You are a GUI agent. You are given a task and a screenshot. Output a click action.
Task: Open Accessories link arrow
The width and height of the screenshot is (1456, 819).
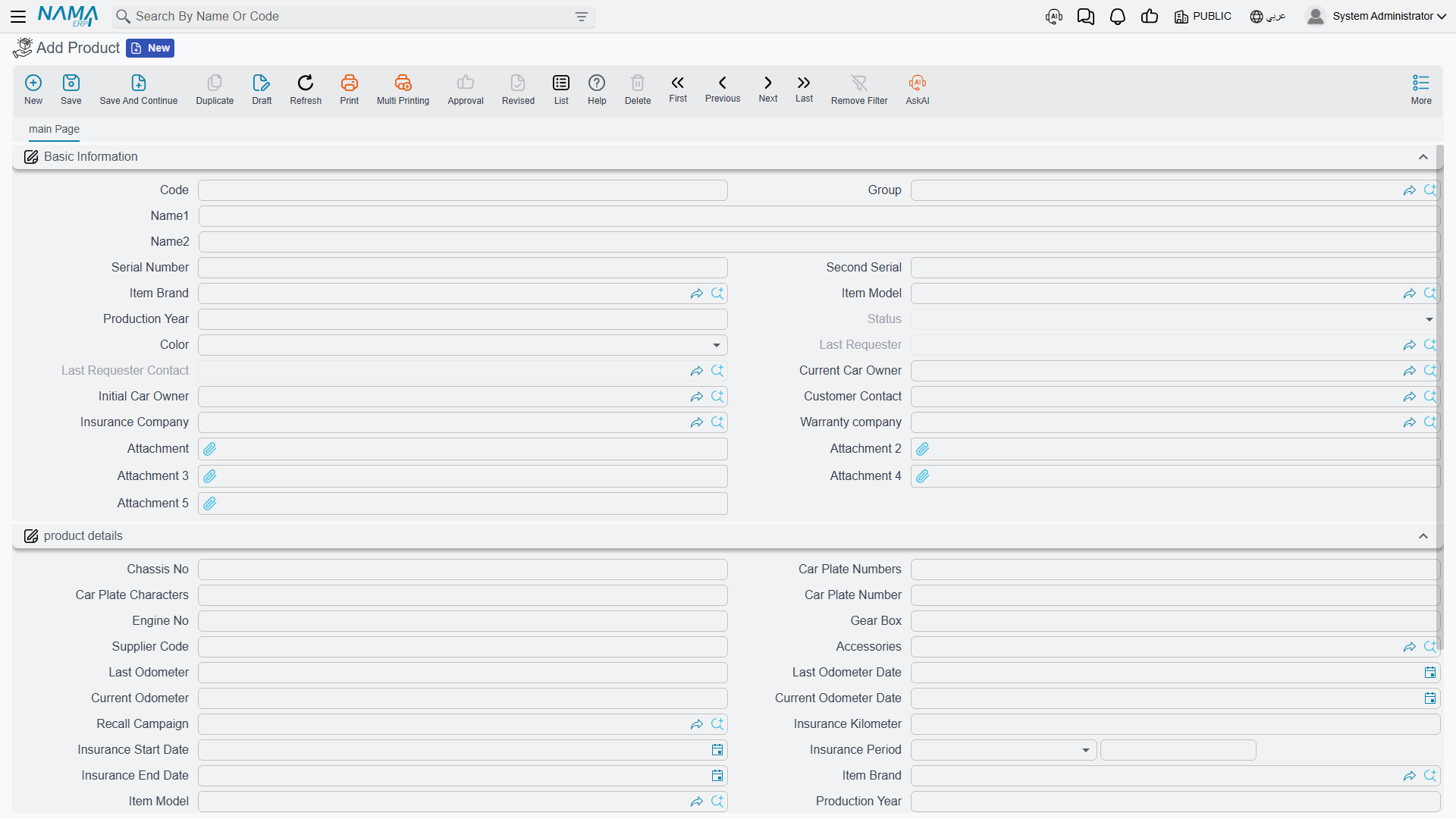pyautogui.click(x=1410, y=647)
